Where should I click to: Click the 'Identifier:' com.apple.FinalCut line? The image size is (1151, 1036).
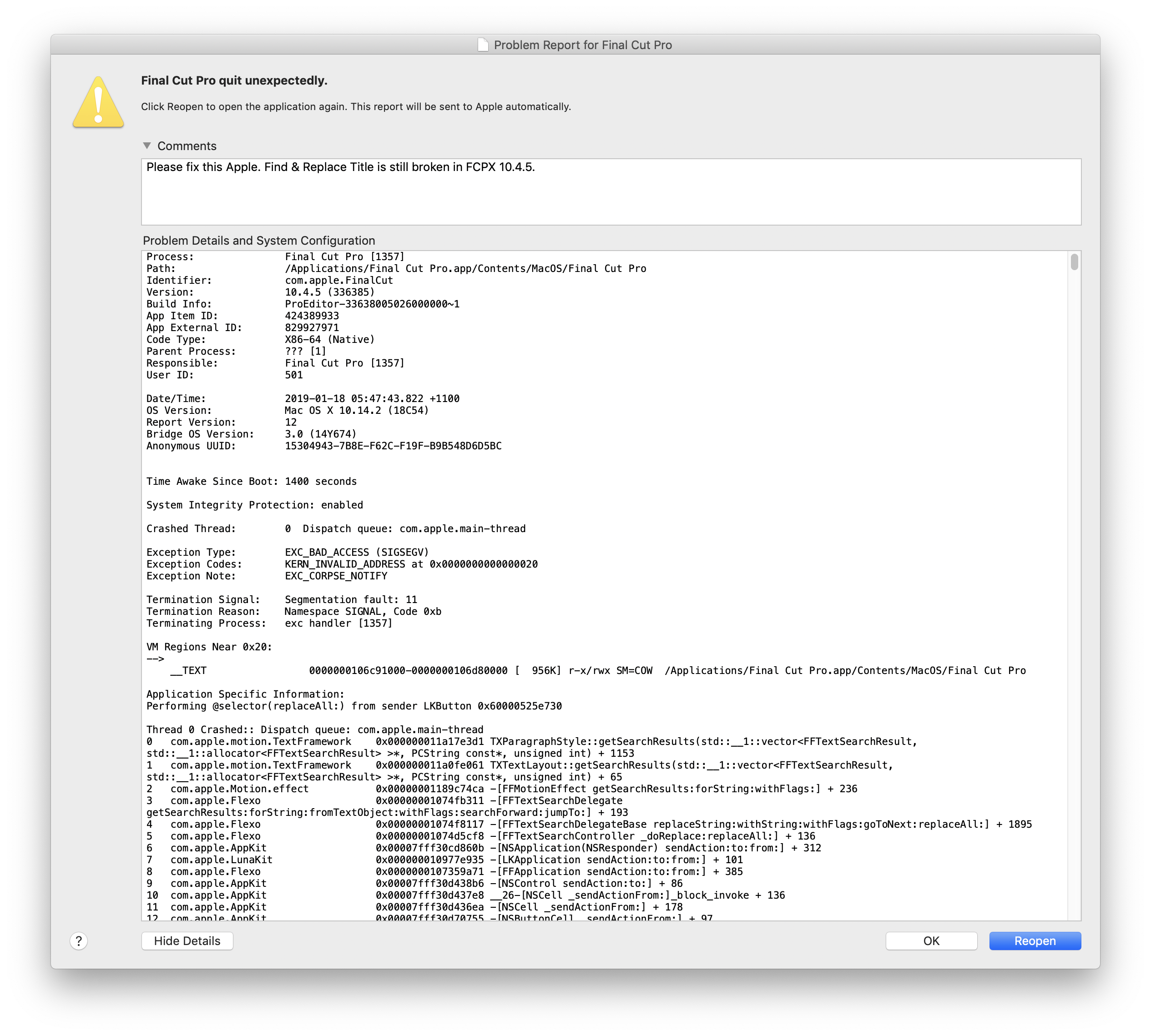269,280
